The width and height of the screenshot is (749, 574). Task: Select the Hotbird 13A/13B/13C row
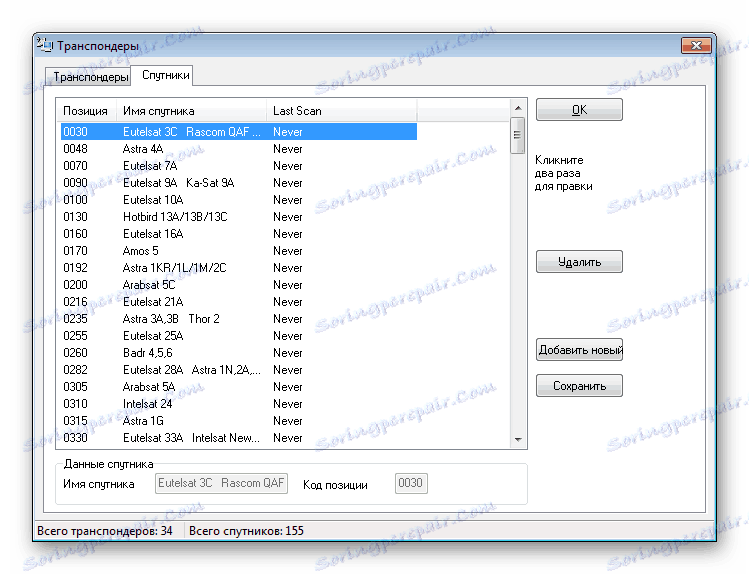pyautogui.click(x=239, y=217)
